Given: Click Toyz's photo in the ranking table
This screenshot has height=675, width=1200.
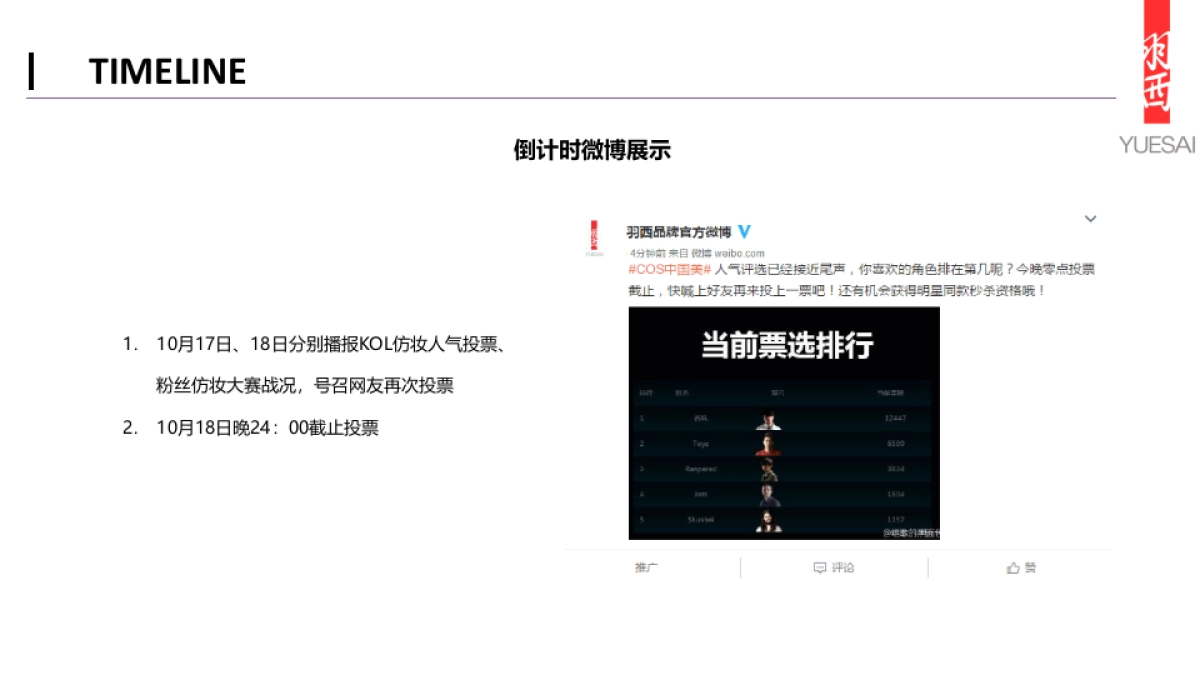Looking at the screenshot, I should (x=767, y=445).
